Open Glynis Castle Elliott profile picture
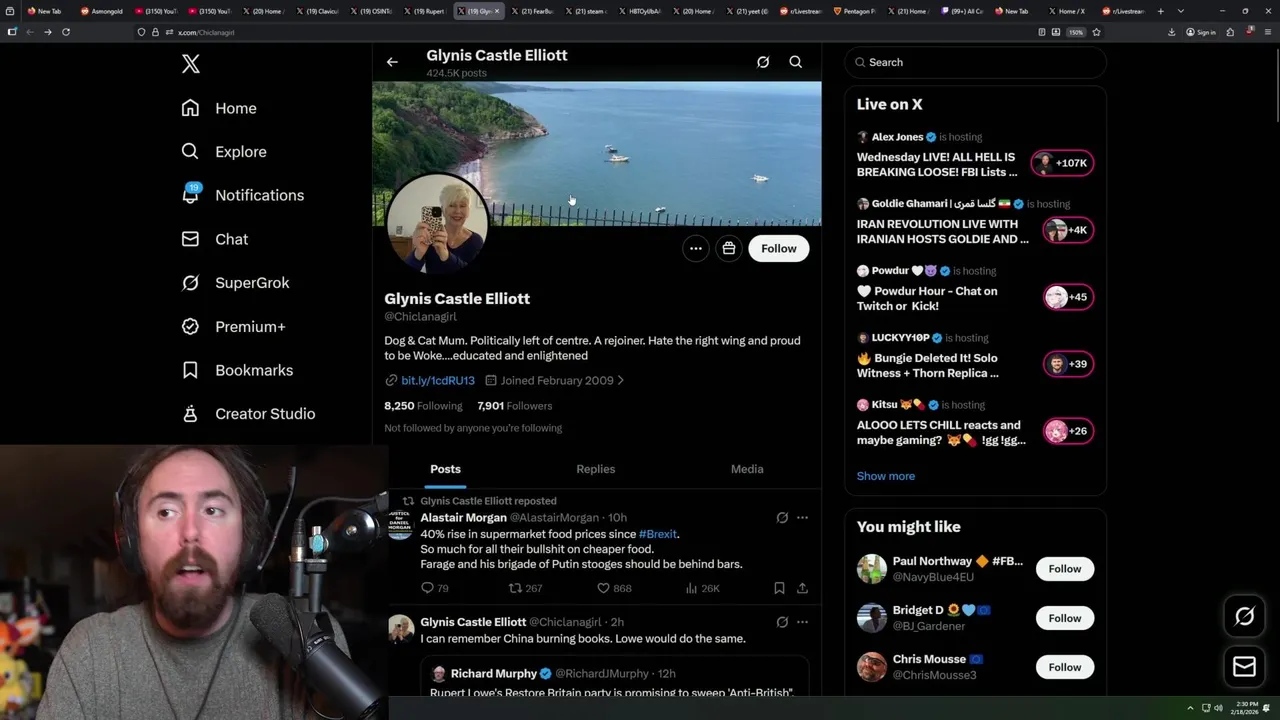The height and width of the screenshot is (720, 1280). 437,222
